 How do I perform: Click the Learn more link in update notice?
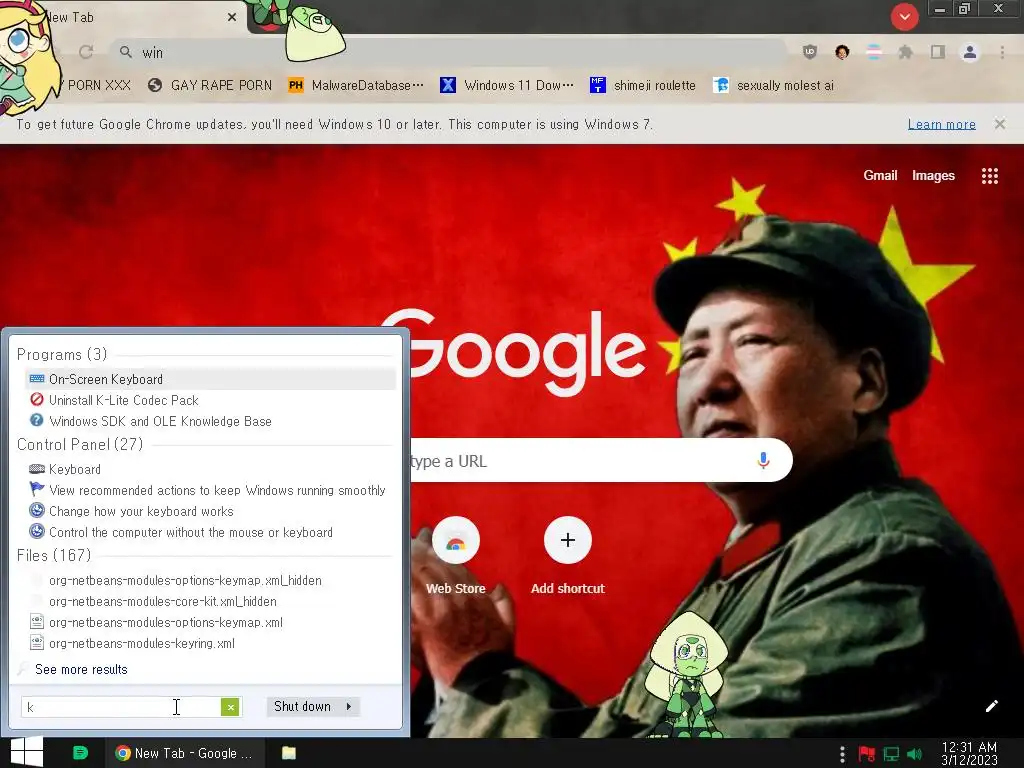click(x=941, y=124)
